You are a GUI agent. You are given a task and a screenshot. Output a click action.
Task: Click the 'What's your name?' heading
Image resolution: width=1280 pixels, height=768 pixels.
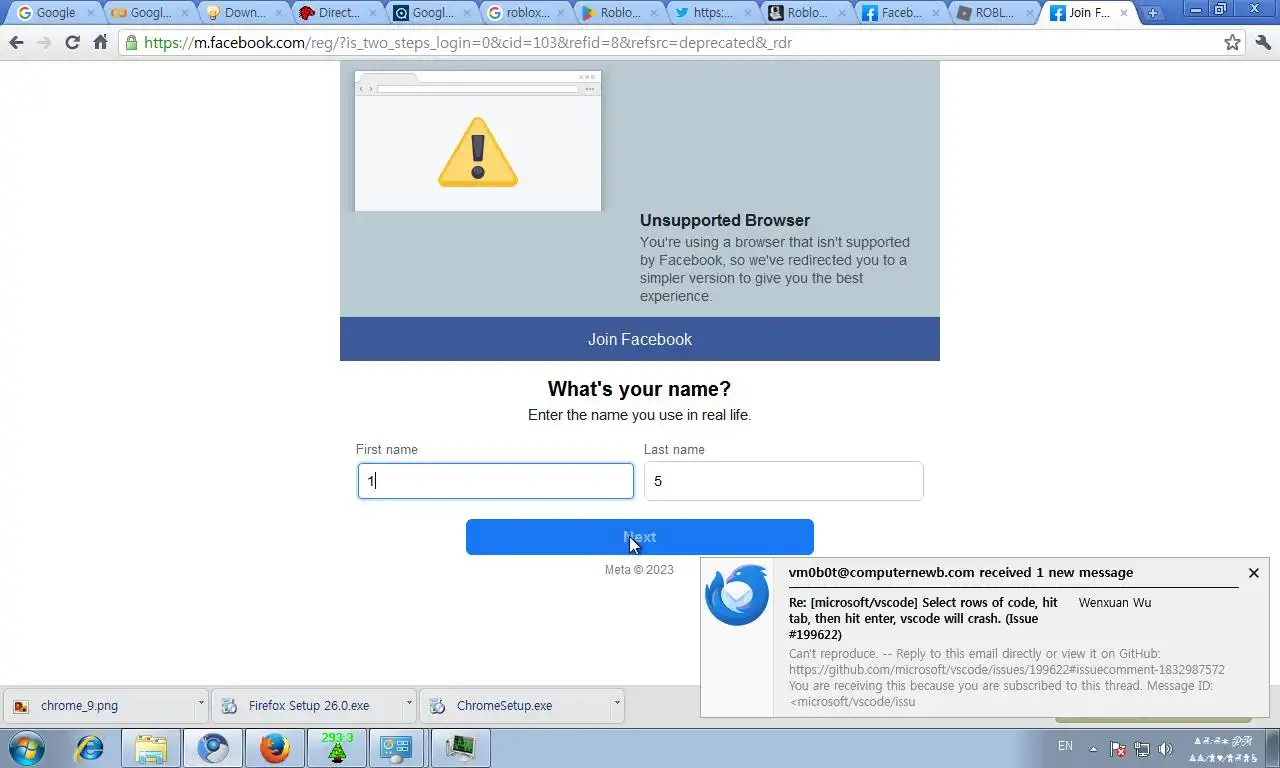[x=639, y=389]
